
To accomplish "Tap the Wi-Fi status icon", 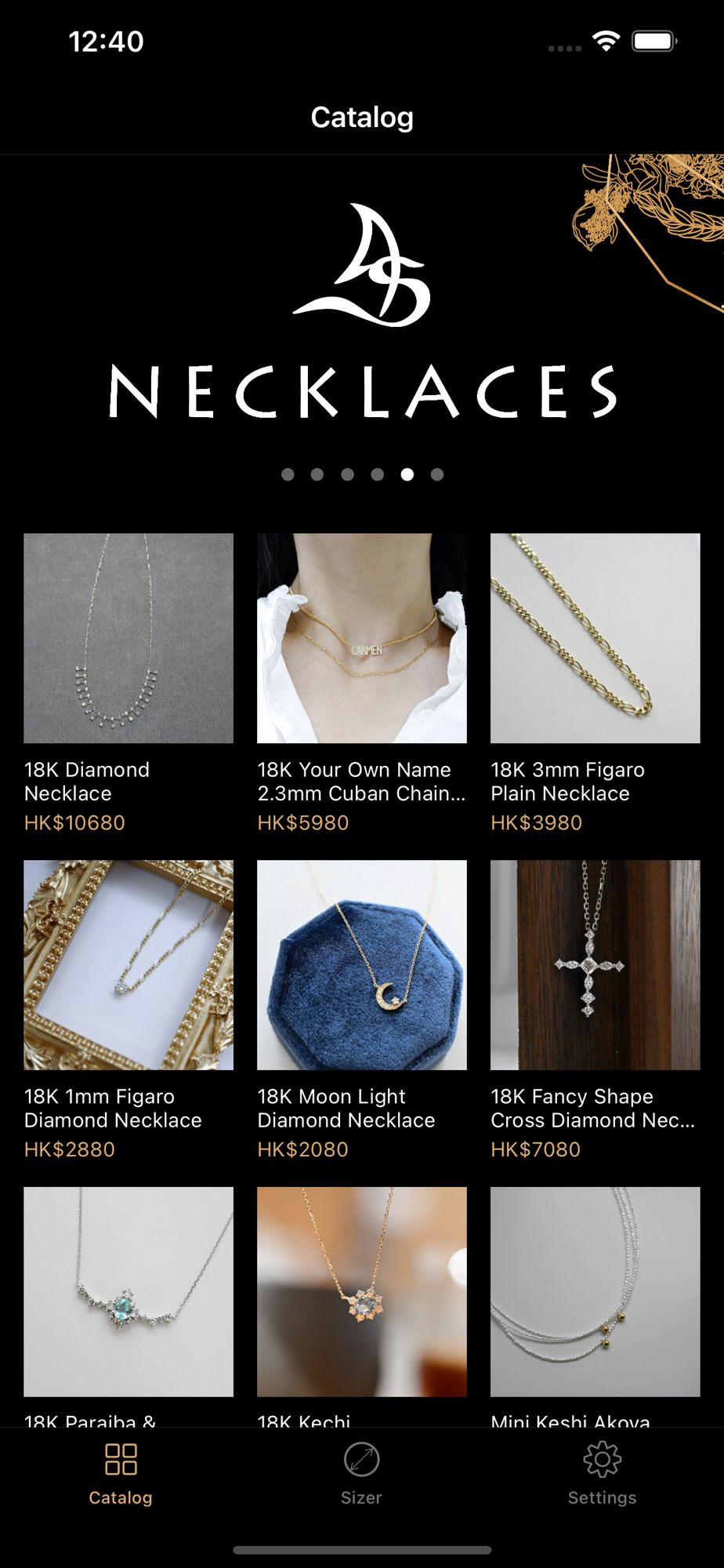I will point(606,42).
